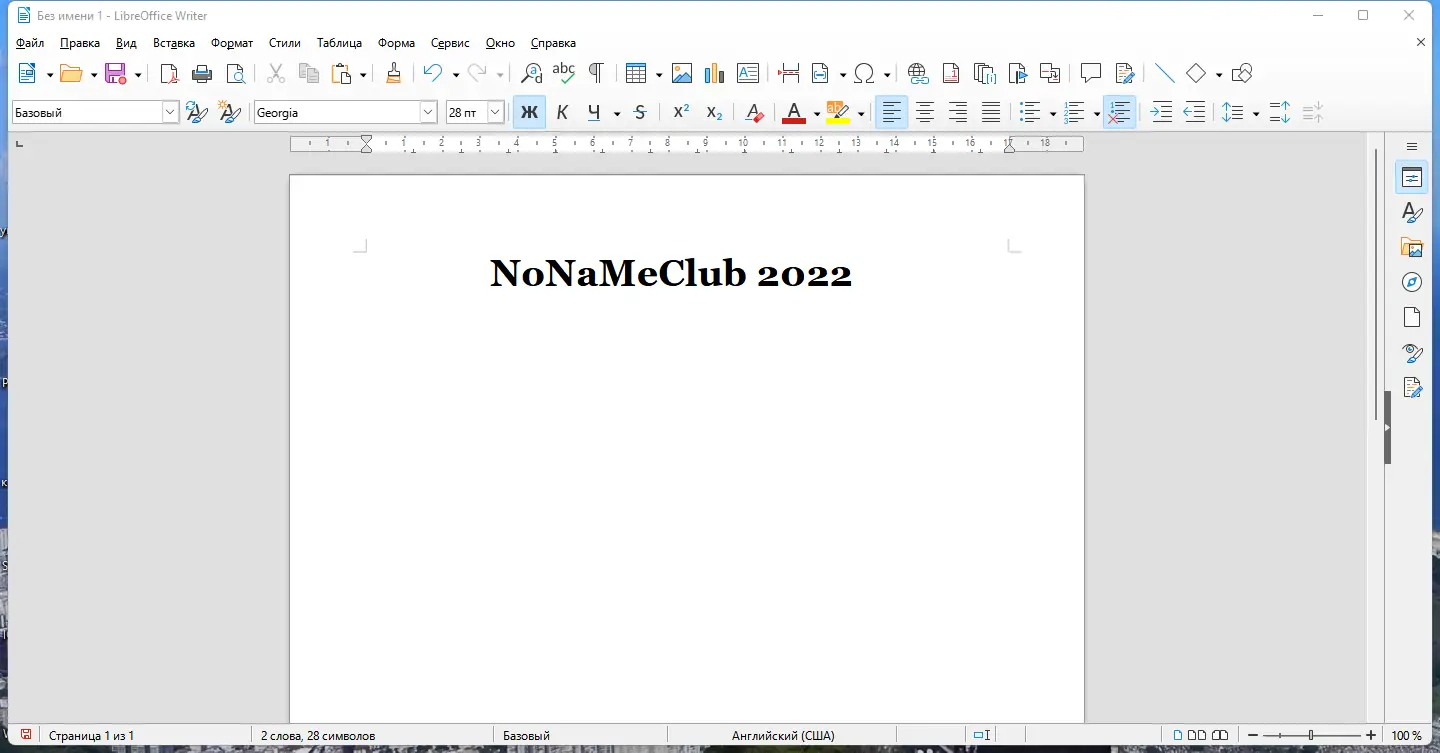This screenshot has height=753, width=1440.
Task: Insert a special character with the Omega icon
Action: (x=865, y=73)
